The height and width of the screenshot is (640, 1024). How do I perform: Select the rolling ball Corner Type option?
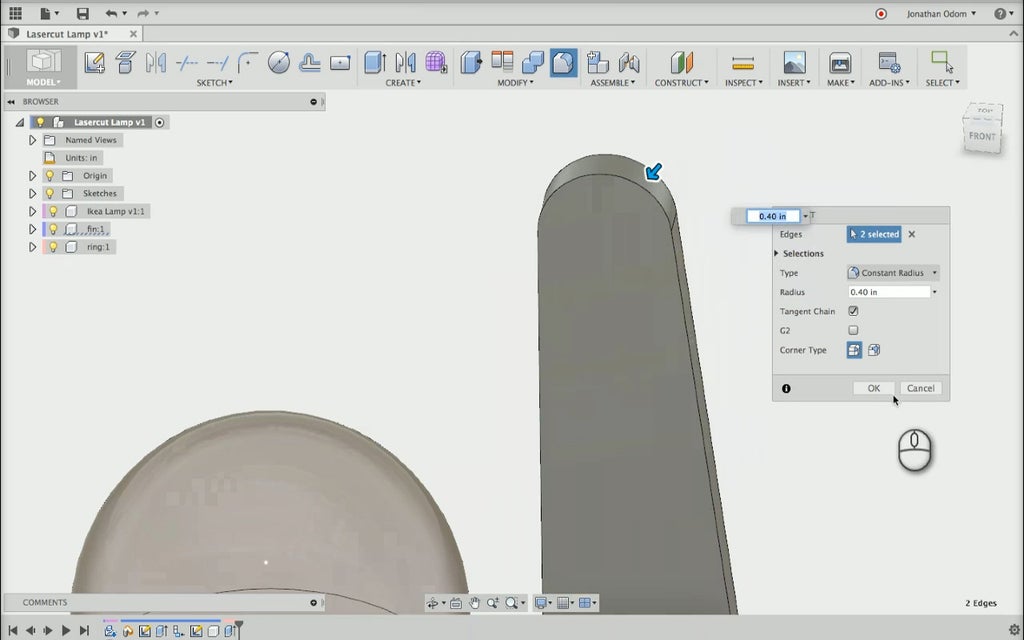854,350
